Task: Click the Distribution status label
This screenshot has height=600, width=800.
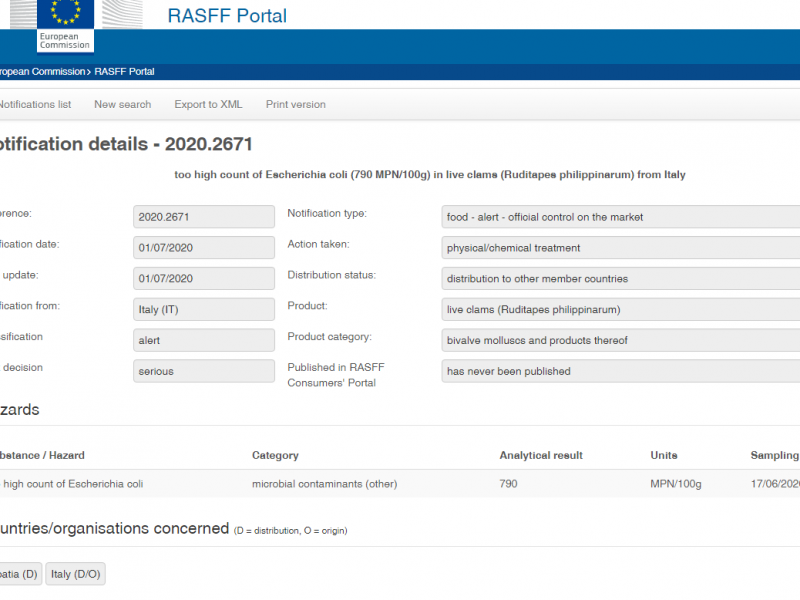Action: click(x=332, y=275)
